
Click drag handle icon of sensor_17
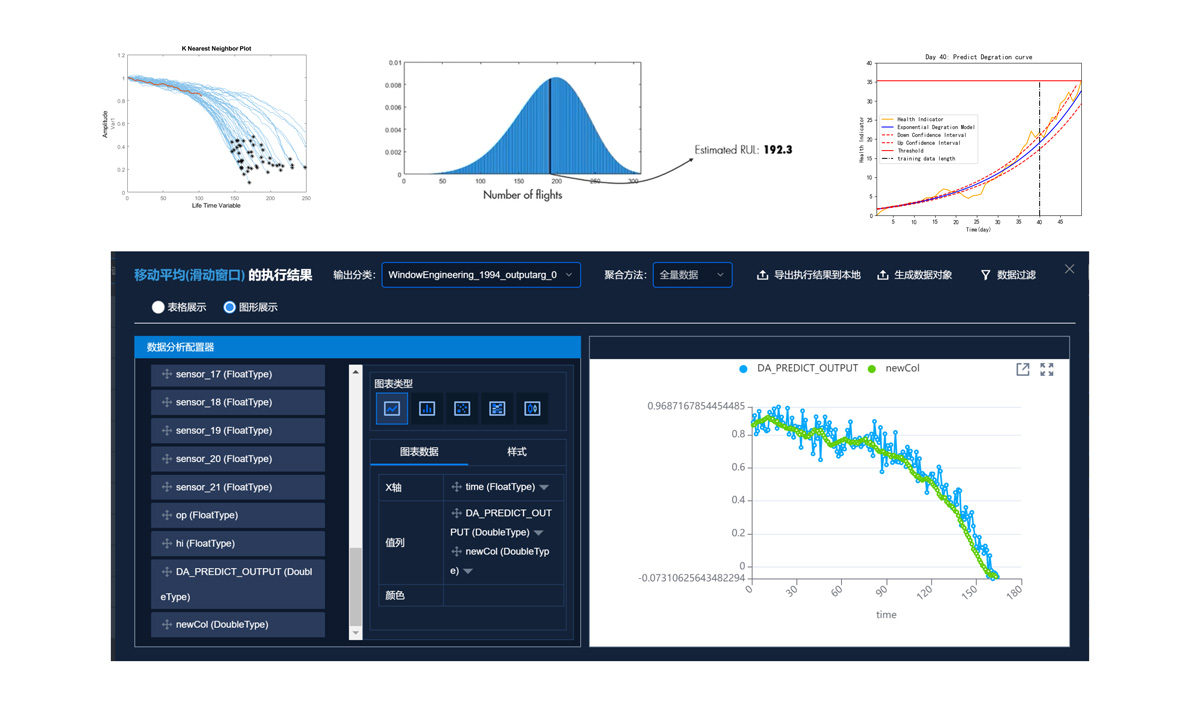coord(166,374)
